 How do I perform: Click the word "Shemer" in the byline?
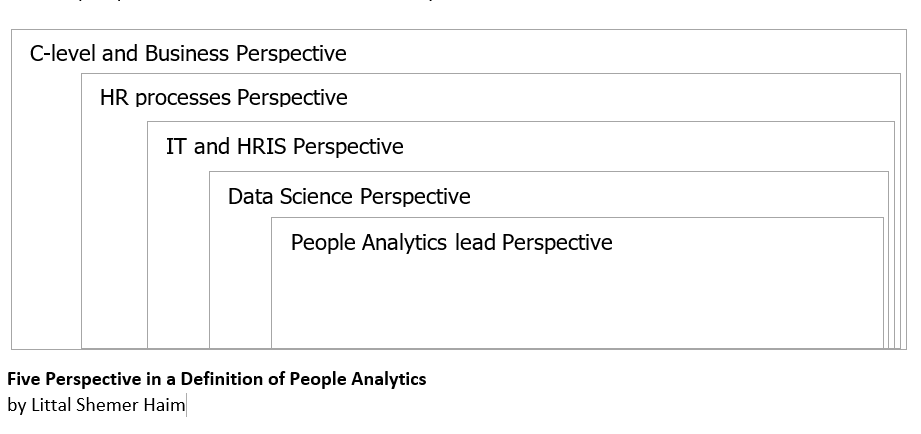[x=107, y=405]
